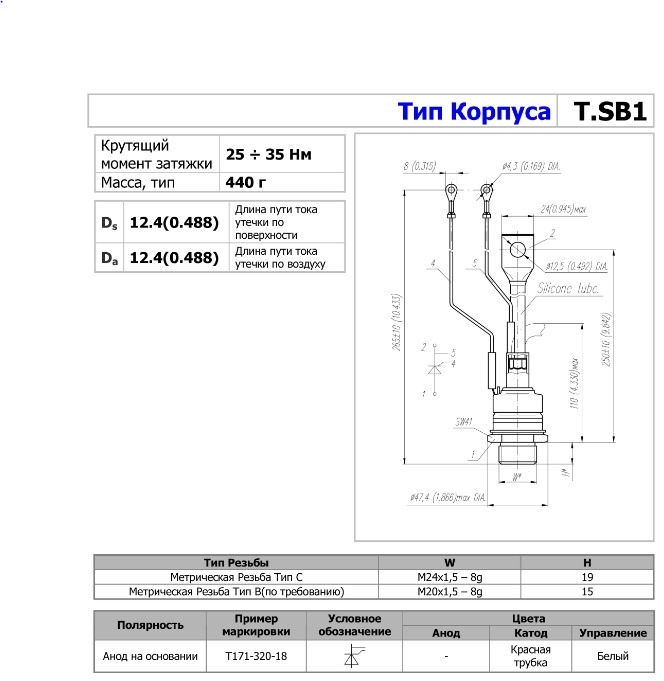The image size is (664, 681).
Task: Click the 'Крутящий момент затяжки' label
Action: (x=156, y=155)
